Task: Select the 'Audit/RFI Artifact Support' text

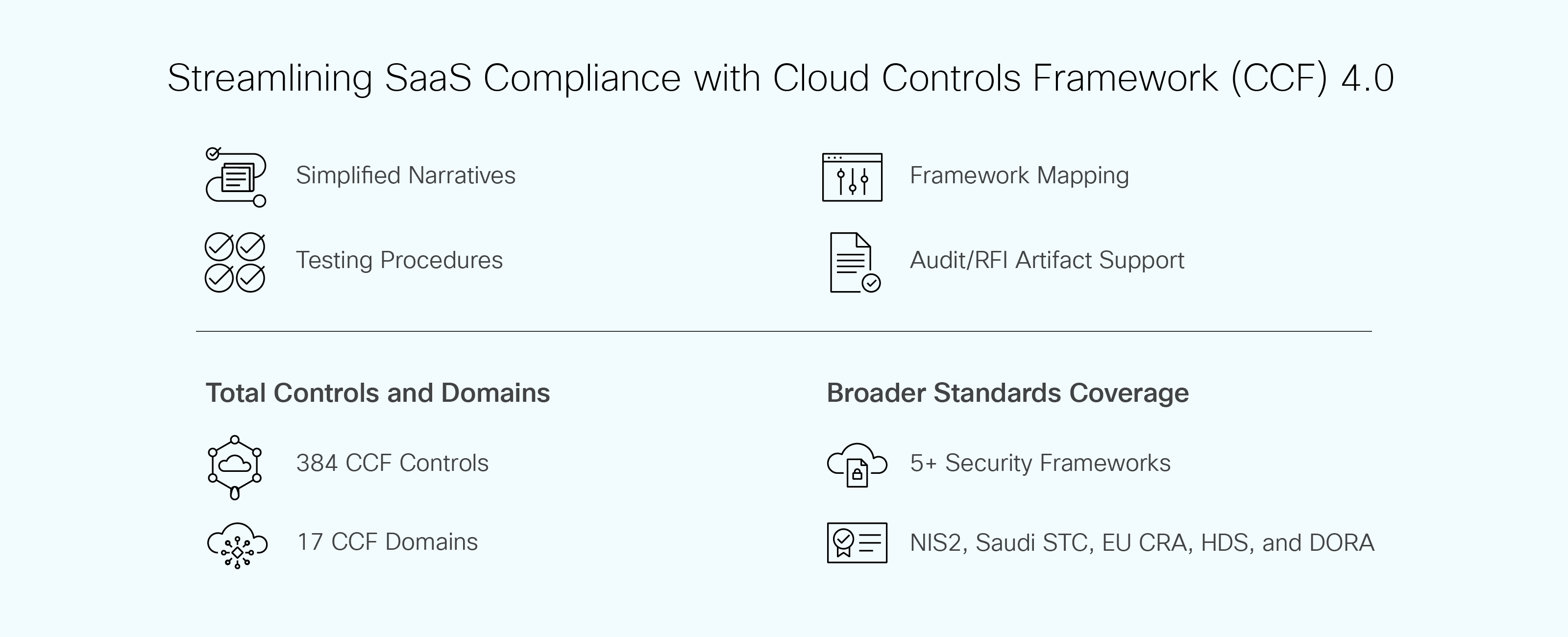Action: (x=1047, y=260)
